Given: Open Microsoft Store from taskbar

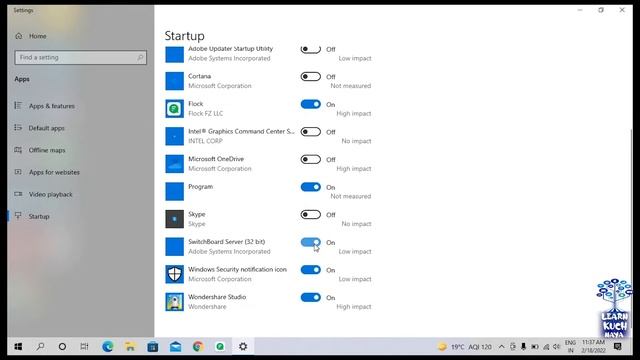Looking at the screenshot, I should point(153,347).
